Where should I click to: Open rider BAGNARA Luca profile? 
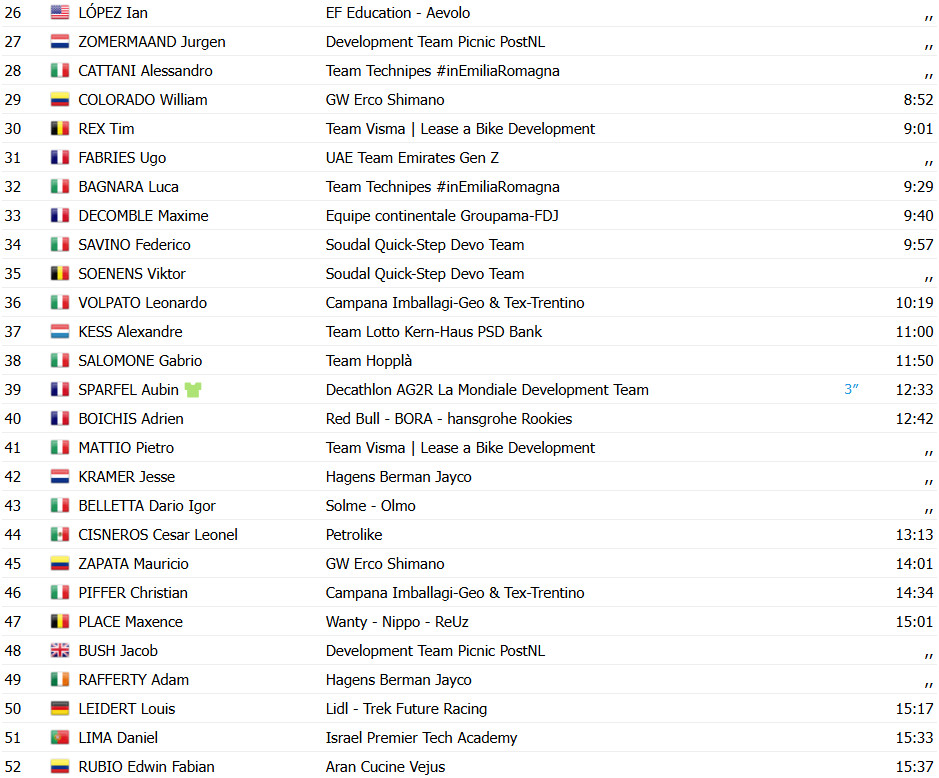128,187
